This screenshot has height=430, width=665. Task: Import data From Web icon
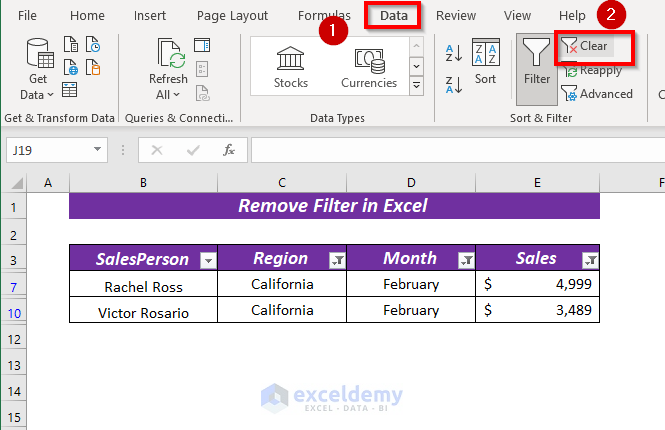(x=71, y=67)
